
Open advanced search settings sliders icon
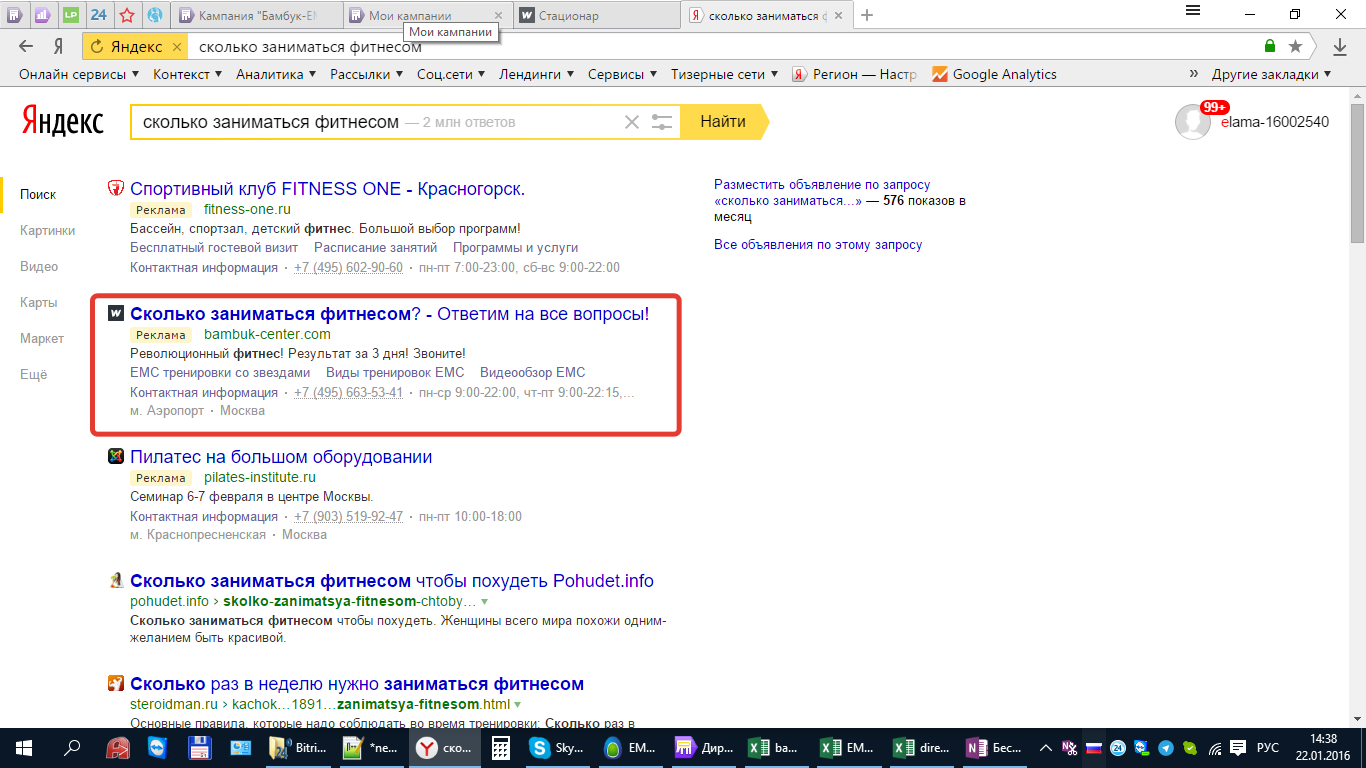(662, 122)
